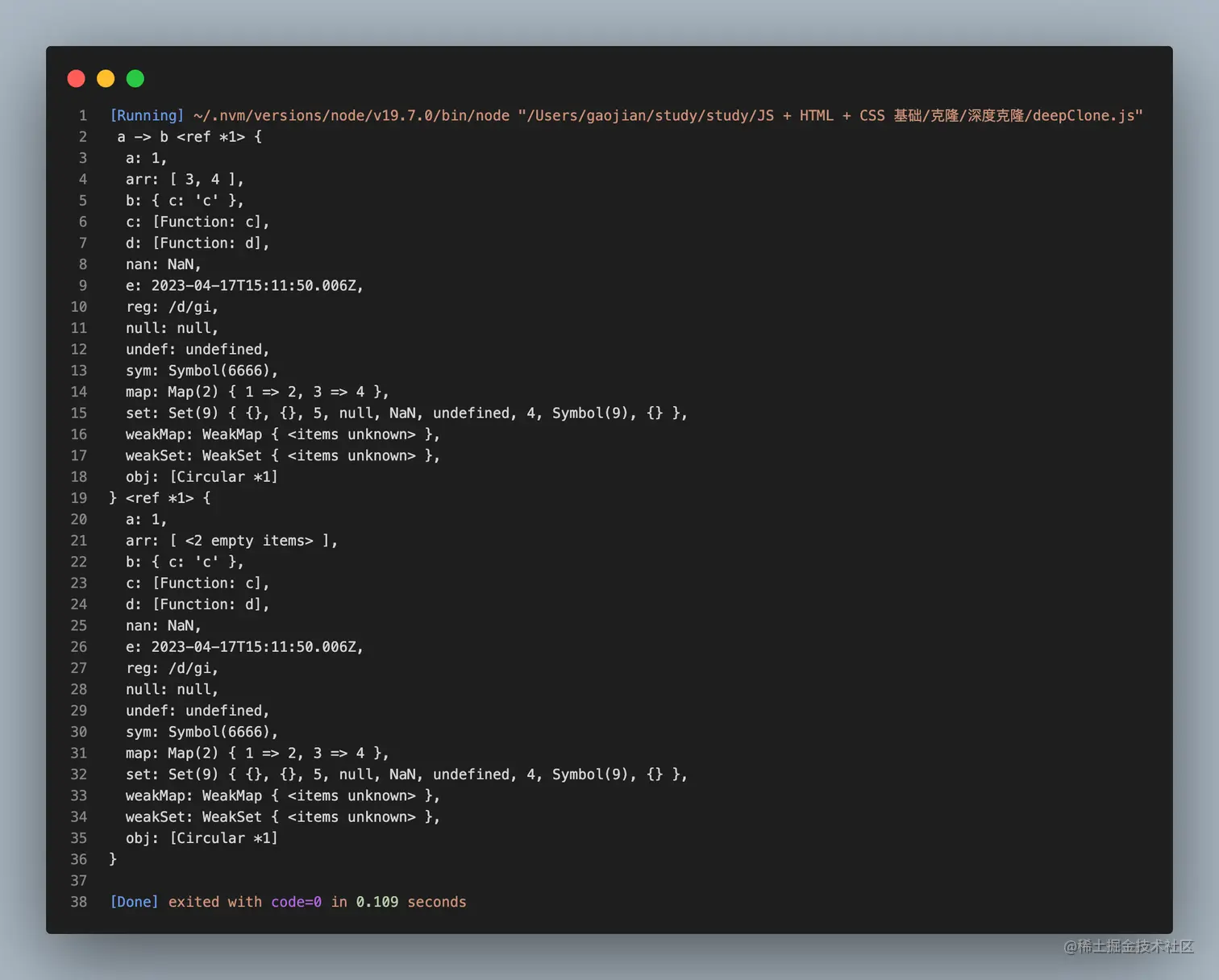Click the 稀土掘金技术社区 watermark

(1129, 946)
